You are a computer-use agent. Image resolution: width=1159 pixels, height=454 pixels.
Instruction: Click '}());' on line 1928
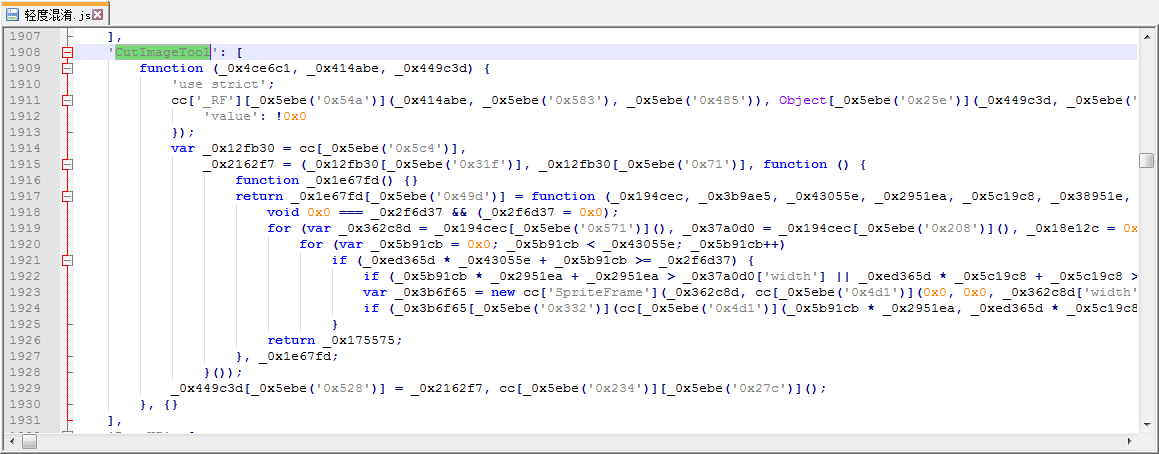pyautogui.click(x=223, y=372)
